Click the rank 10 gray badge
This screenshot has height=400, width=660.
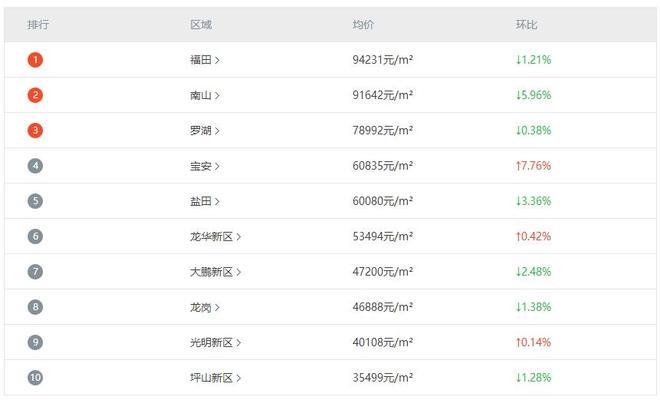tap(35, 378)
